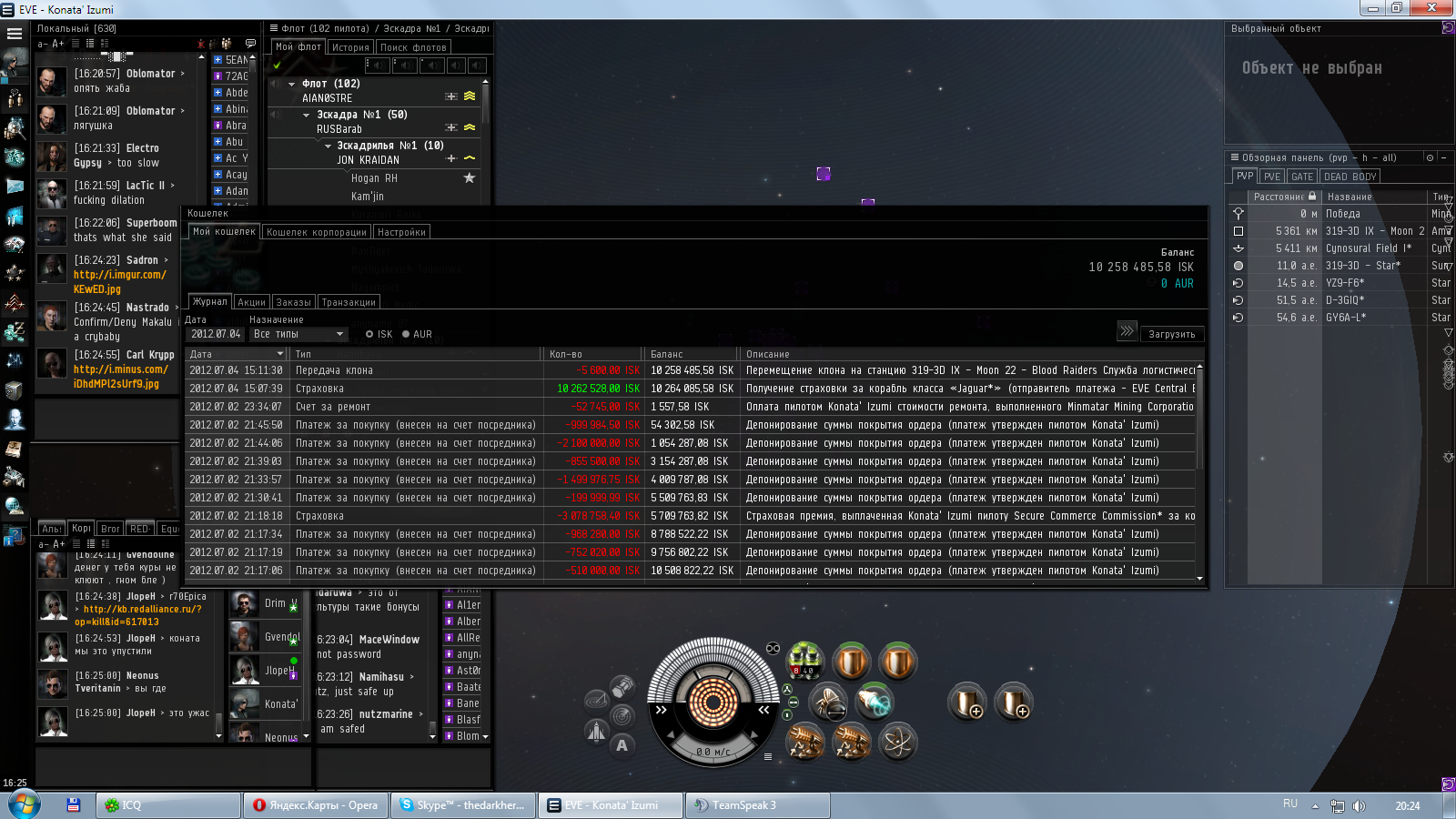The width and height of the screenshot is (1456, 819).
Task: Open the i.imgur.com link from Sadron
Action: (119, 281)
